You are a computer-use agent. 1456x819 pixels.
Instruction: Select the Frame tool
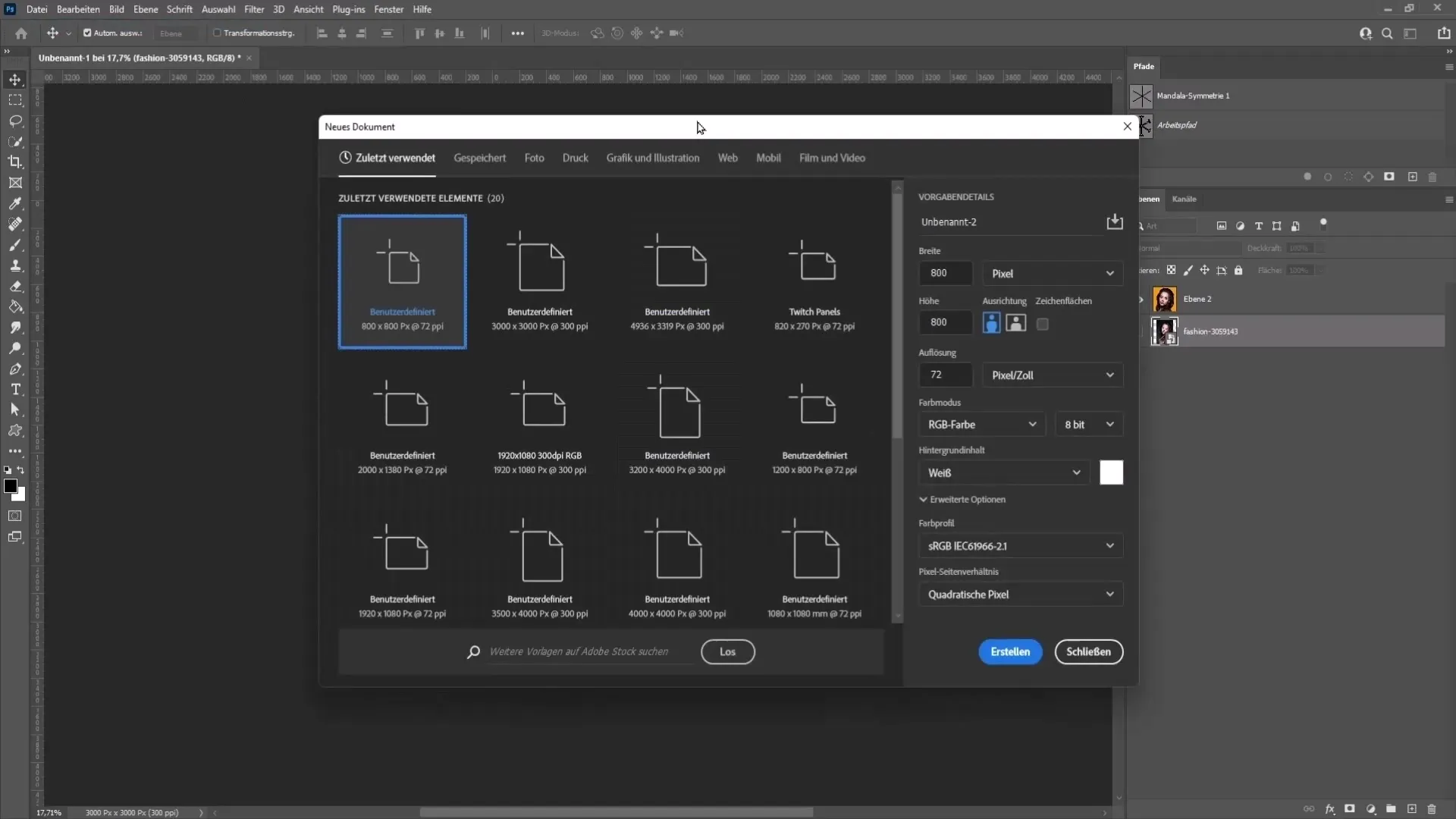pyautogui.click(x=15, y=183)
